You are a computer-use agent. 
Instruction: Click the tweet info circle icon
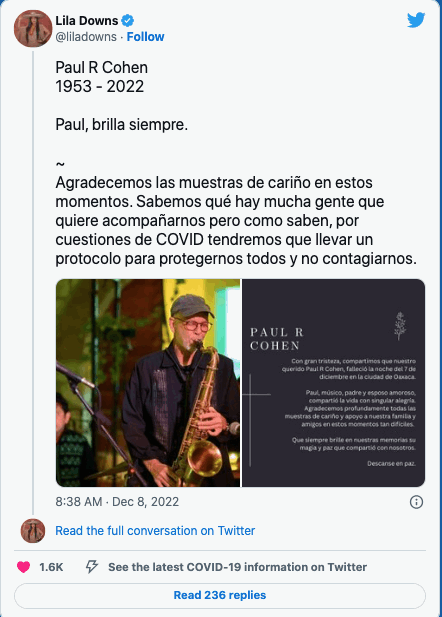[x=416, y=502]
